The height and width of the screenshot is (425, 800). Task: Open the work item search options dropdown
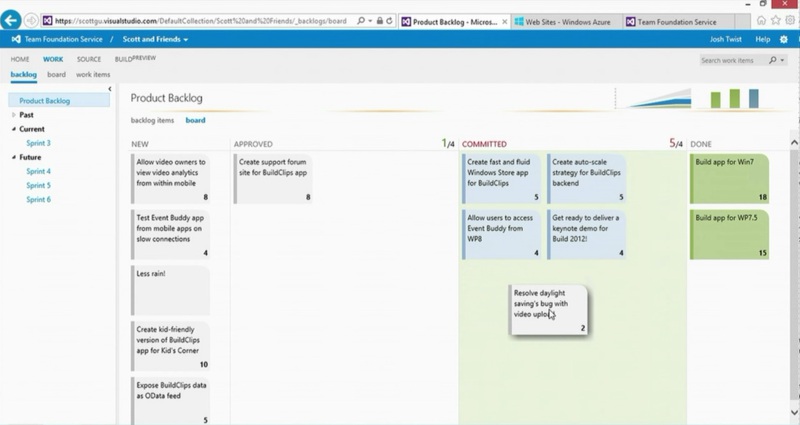(782, 60)
